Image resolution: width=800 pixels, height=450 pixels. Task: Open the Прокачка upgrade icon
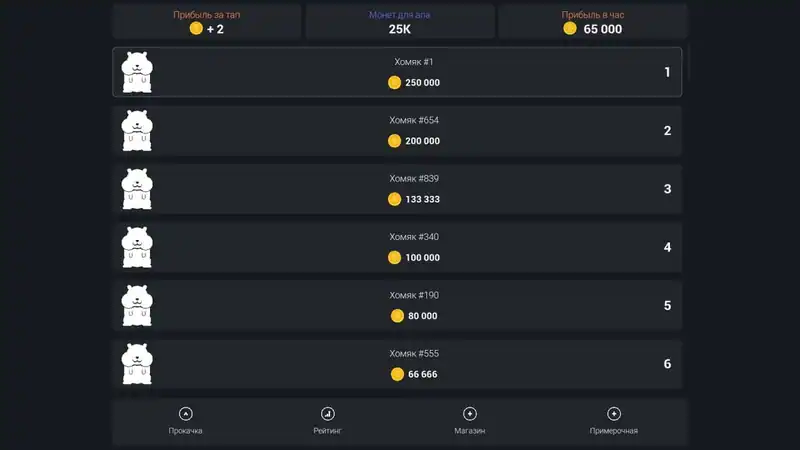(x=186, y=414)
